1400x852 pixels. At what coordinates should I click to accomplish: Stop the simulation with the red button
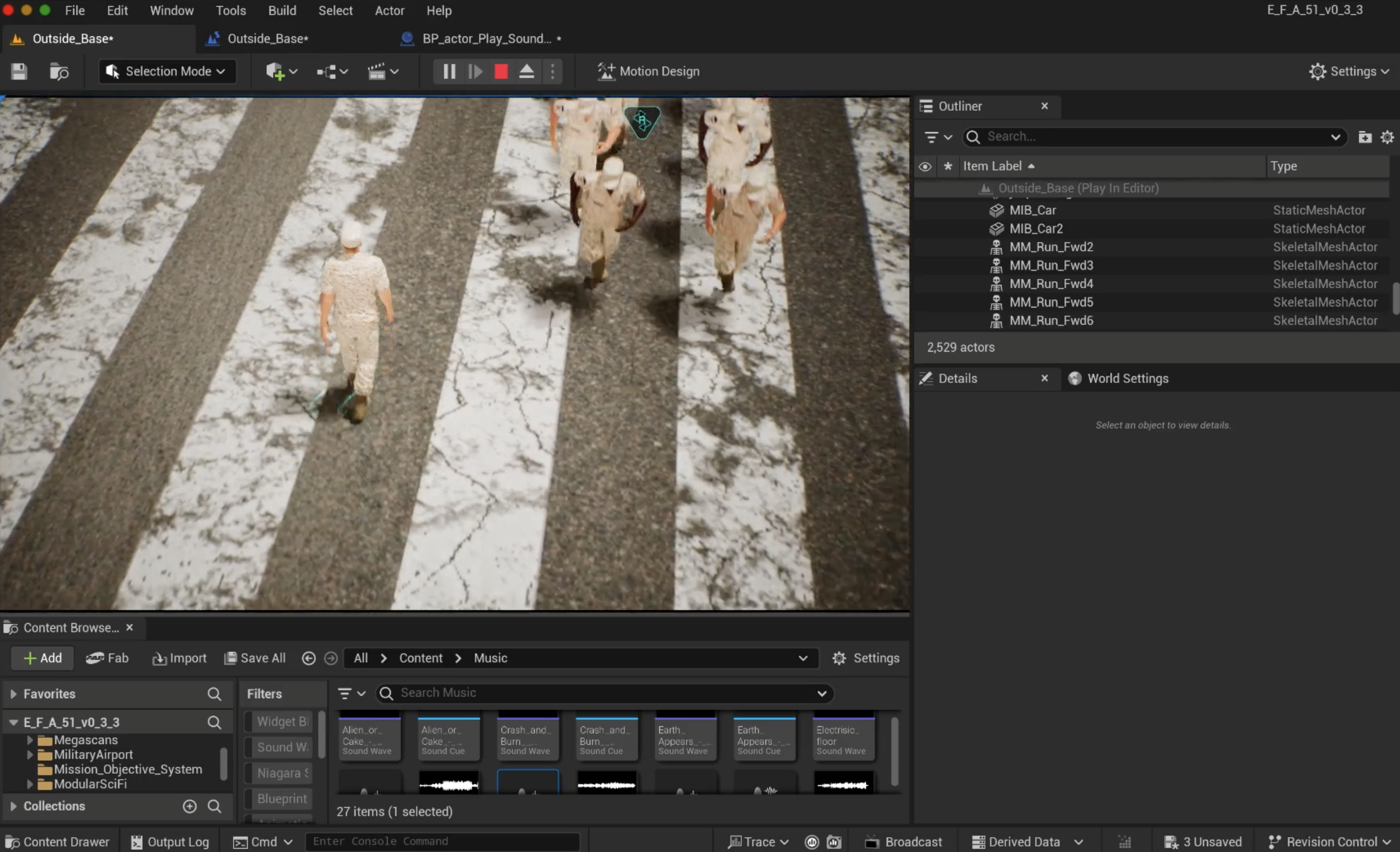click(500, 72)
